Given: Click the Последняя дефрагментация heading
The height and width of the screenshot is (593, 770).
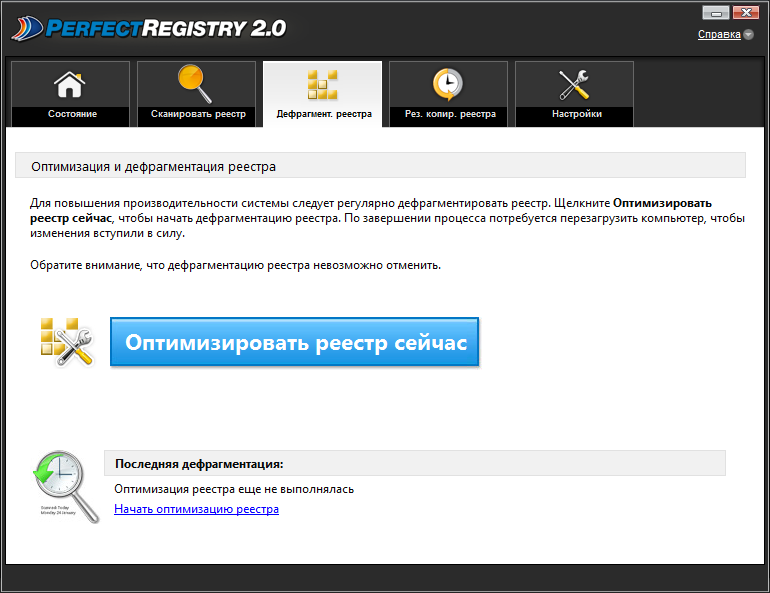Looking at the screenshot, I should pos(199,464).
